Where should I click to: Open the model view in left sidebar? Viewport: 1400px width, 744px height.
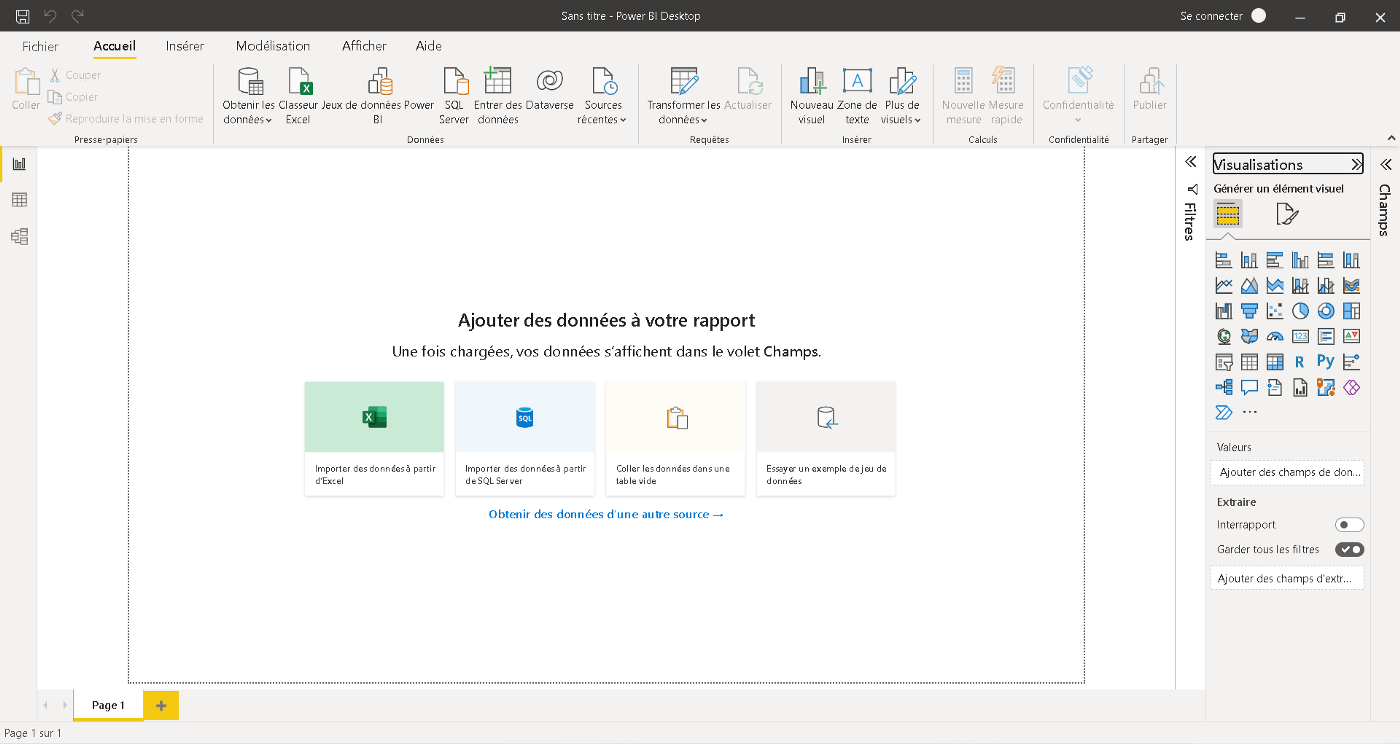click(x=19, y=237)
